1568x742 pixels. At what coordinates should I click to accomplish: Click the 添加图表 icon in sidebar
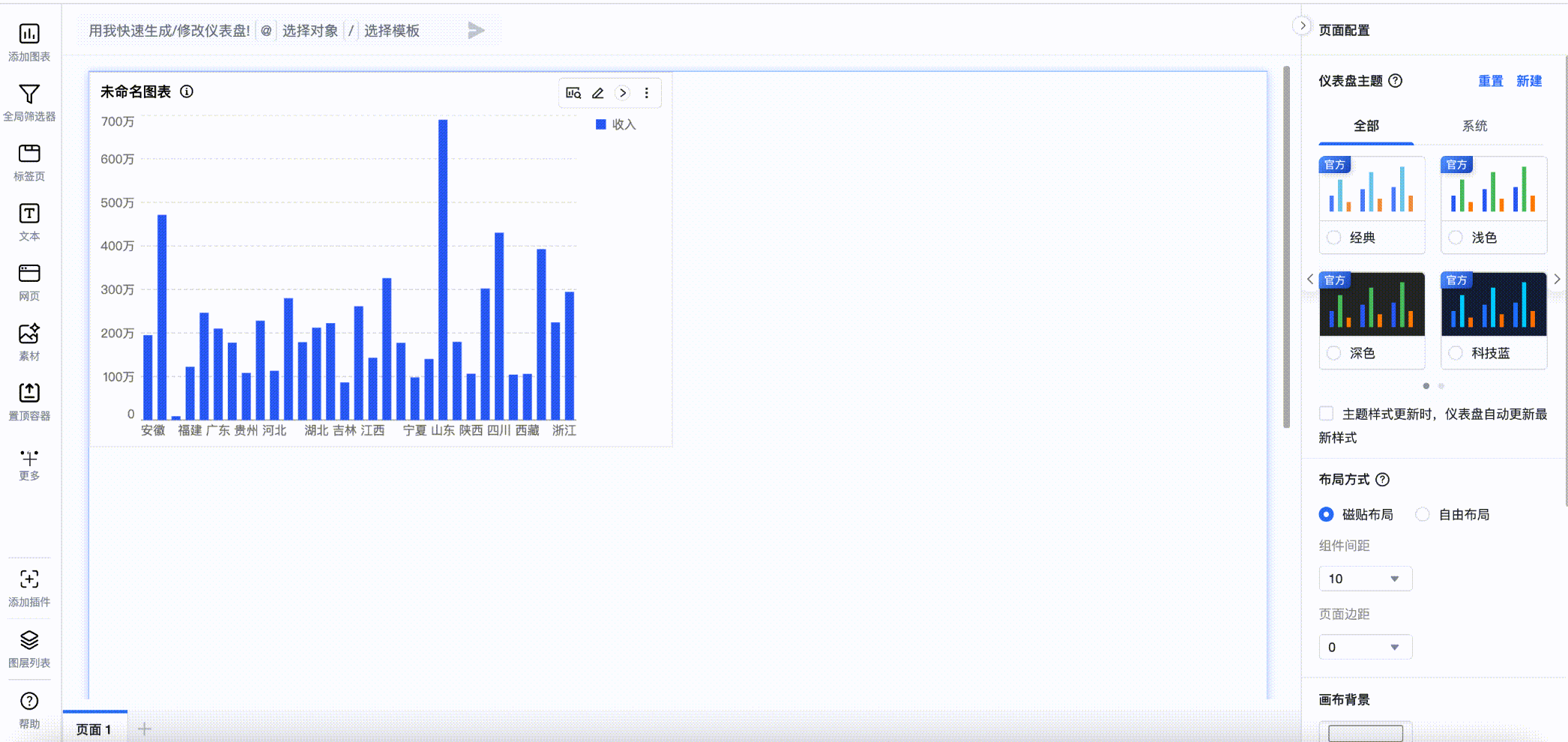[29, 34]
